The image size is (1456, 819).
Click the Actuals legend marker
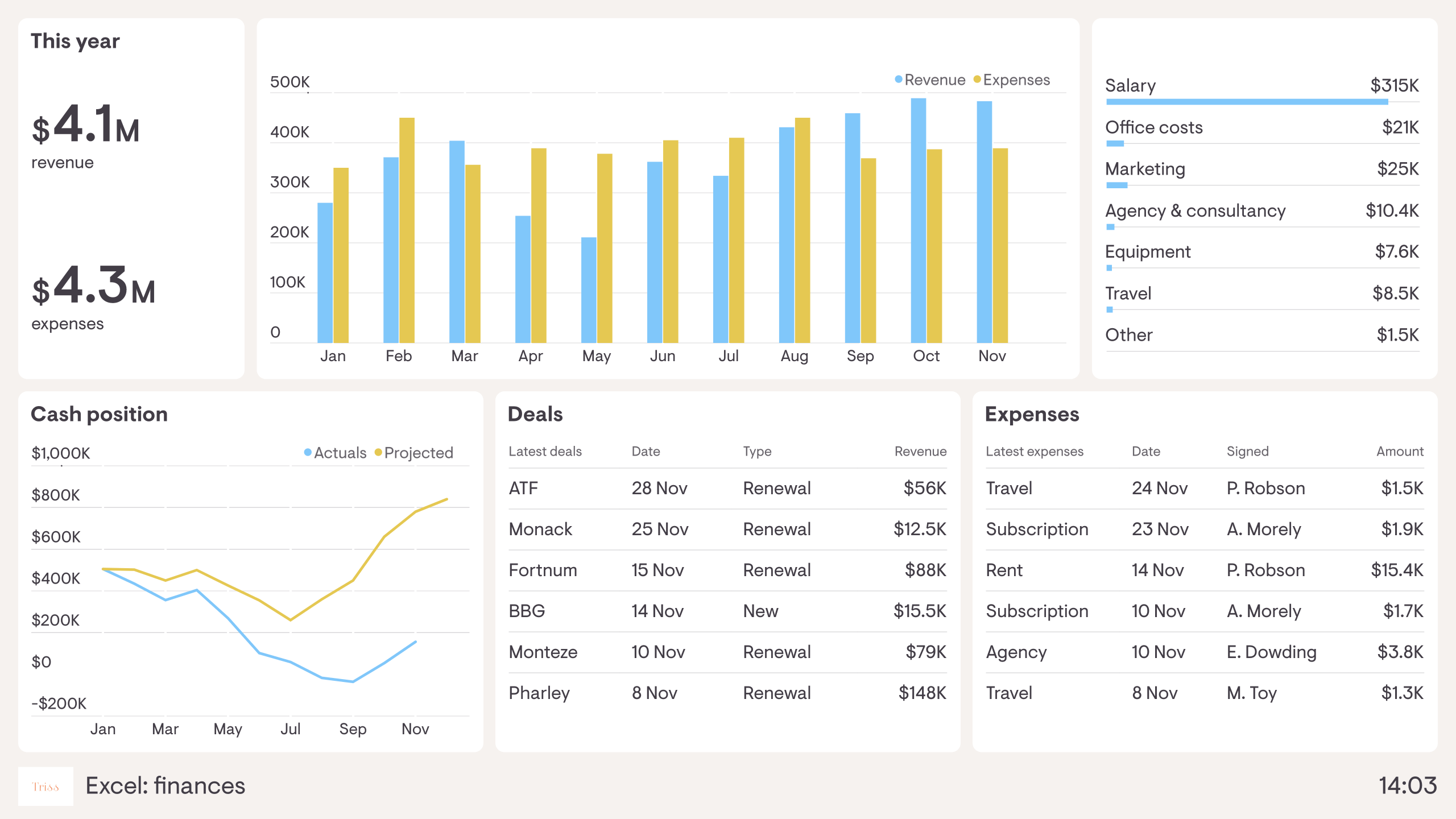[x=308, y=453]
